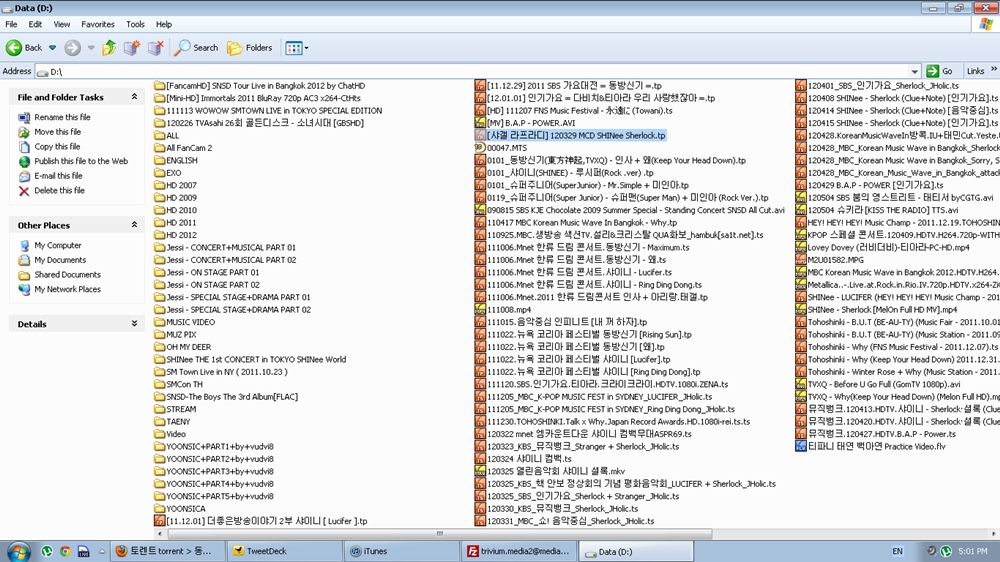Go up one folder level icon

click(109, 47)
